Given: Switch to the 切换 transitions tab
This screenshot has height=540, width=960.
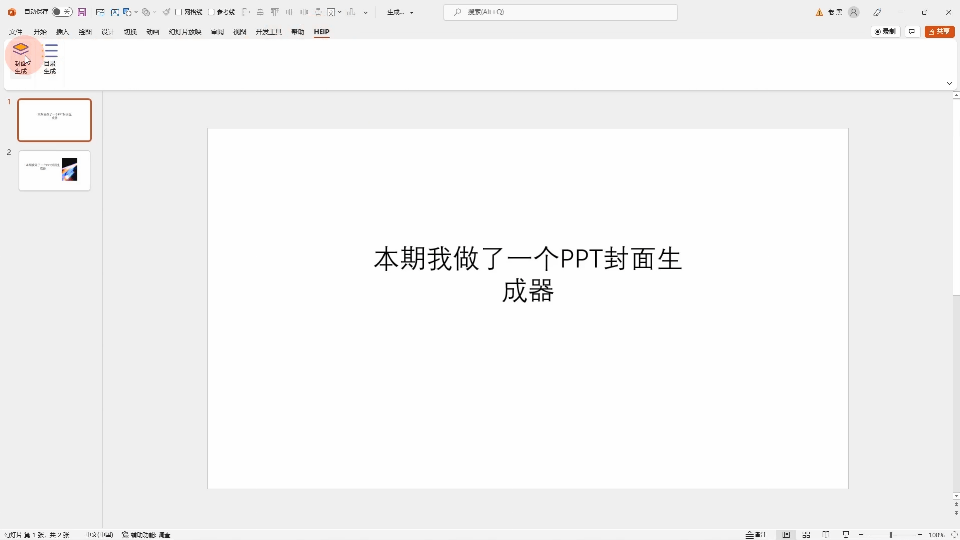Looking at the screenshot, I should pos(130,32).
